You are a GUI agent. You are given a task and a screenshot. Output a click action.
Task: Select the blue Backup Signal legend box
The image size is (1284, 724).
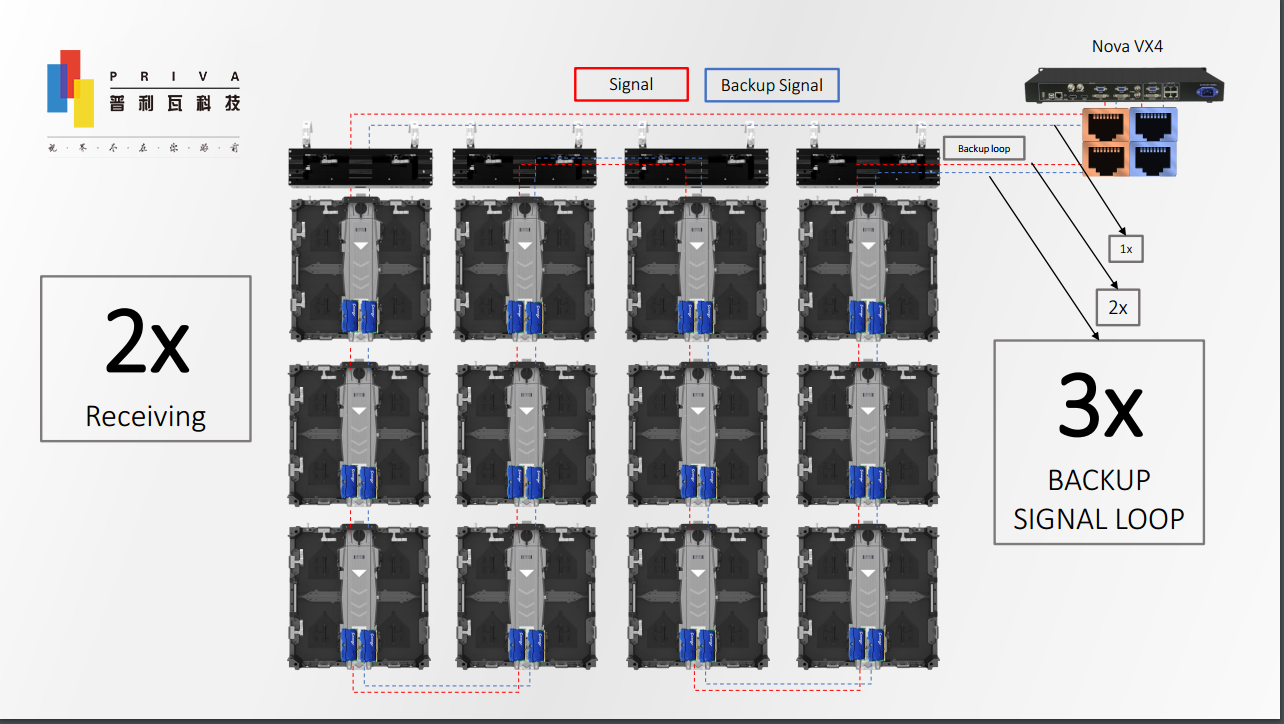click(x=772, y=85)
